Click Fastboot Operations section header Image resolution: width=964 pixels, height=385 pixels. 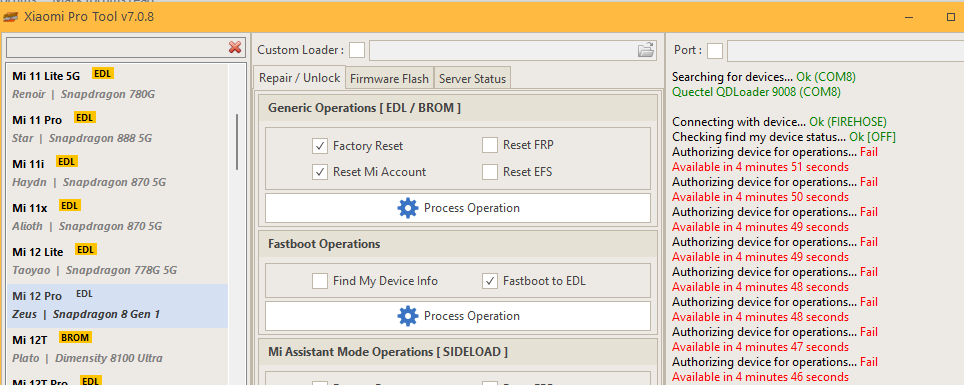pos(457,244)
